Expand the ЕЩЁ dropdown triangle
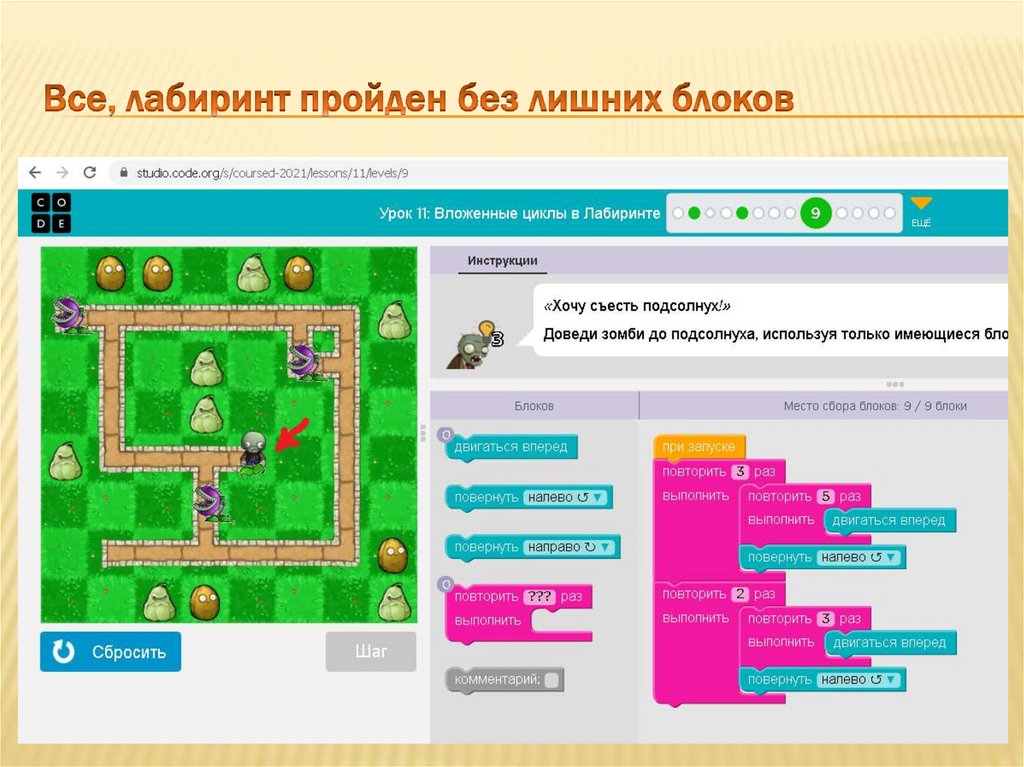Image resolution: width=1024 pixels, height=767 pixels. coord(921,203)
